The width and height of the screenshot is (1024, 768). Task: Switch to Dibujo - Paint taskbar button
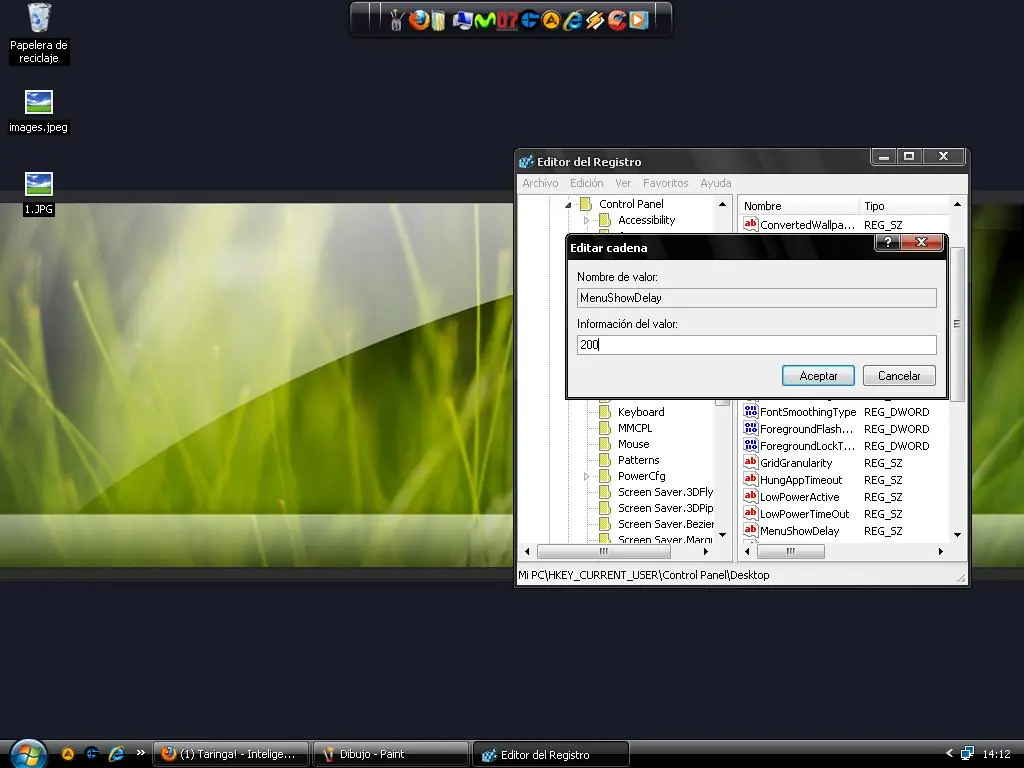pyautogui.click(x=391, y=754)
